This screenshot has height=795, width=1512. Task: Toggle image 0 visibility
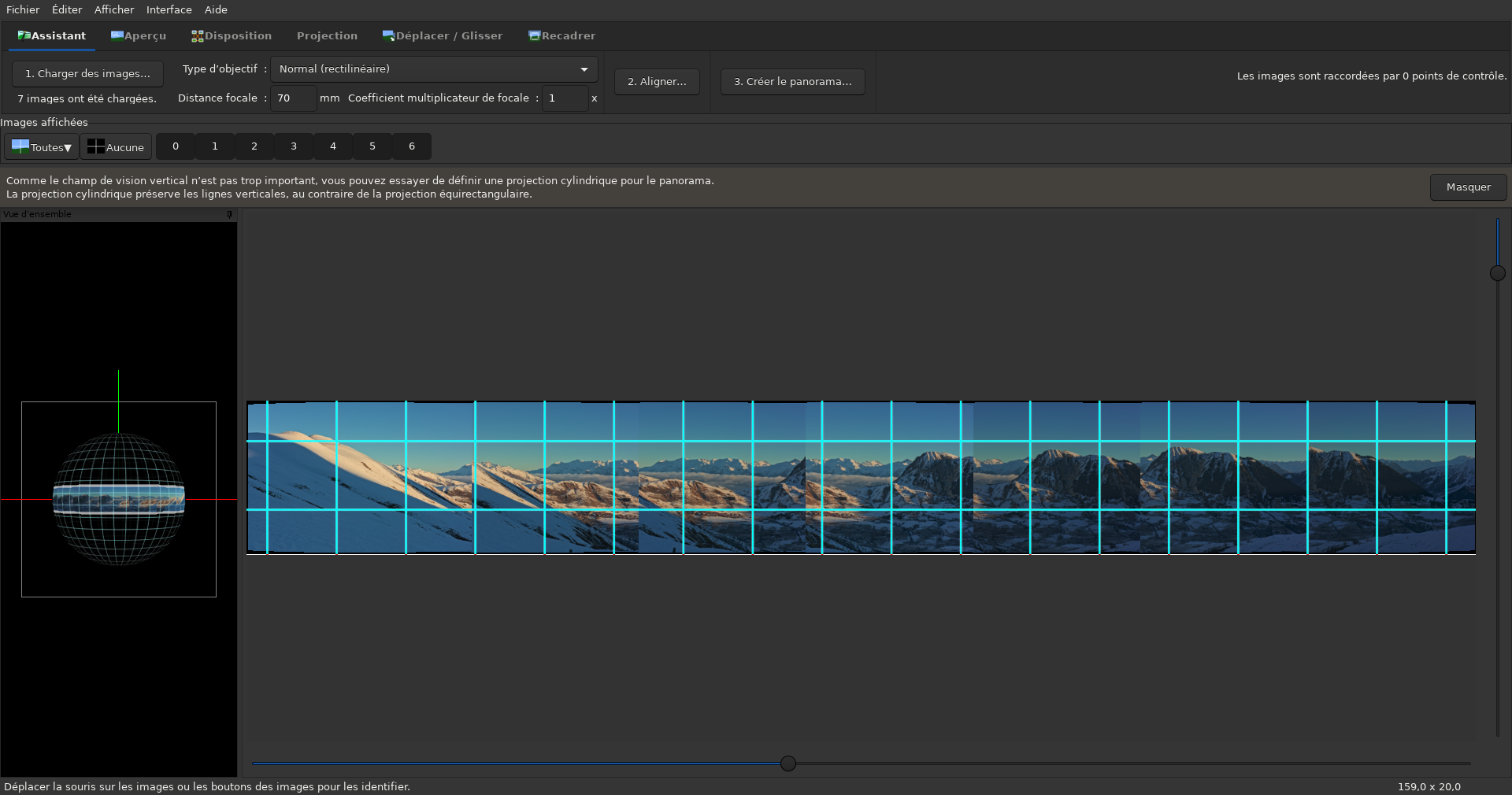click(x=176, y=146)
